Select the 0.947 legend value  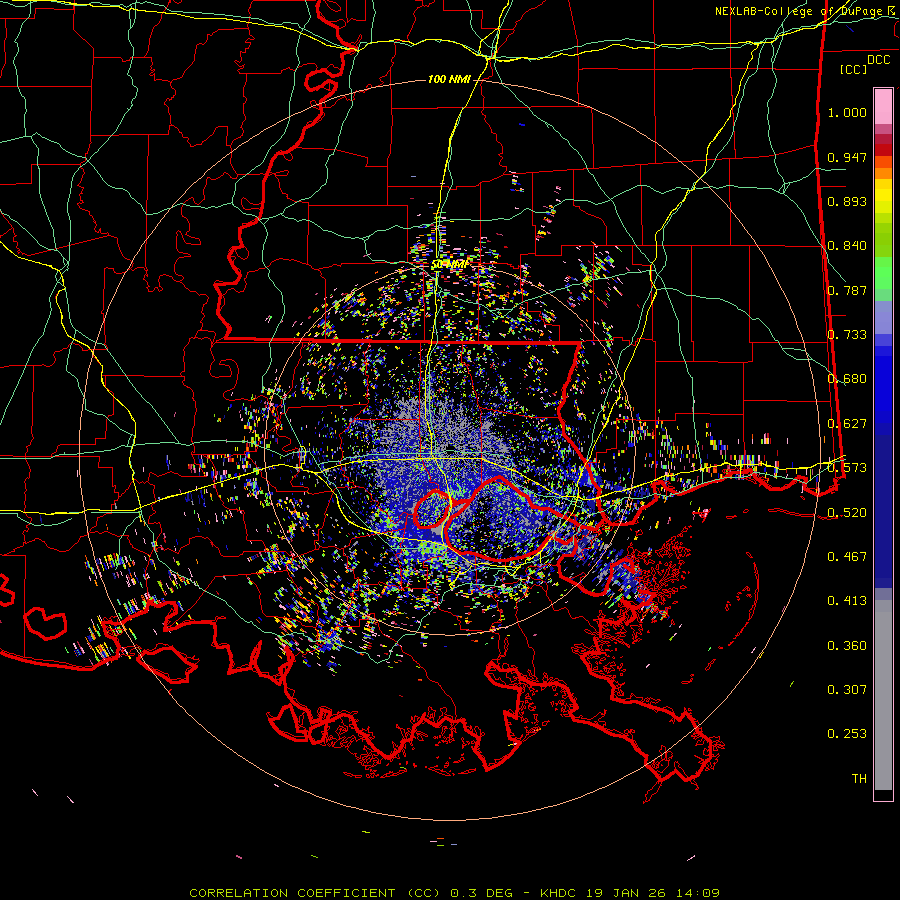(847, 157)
